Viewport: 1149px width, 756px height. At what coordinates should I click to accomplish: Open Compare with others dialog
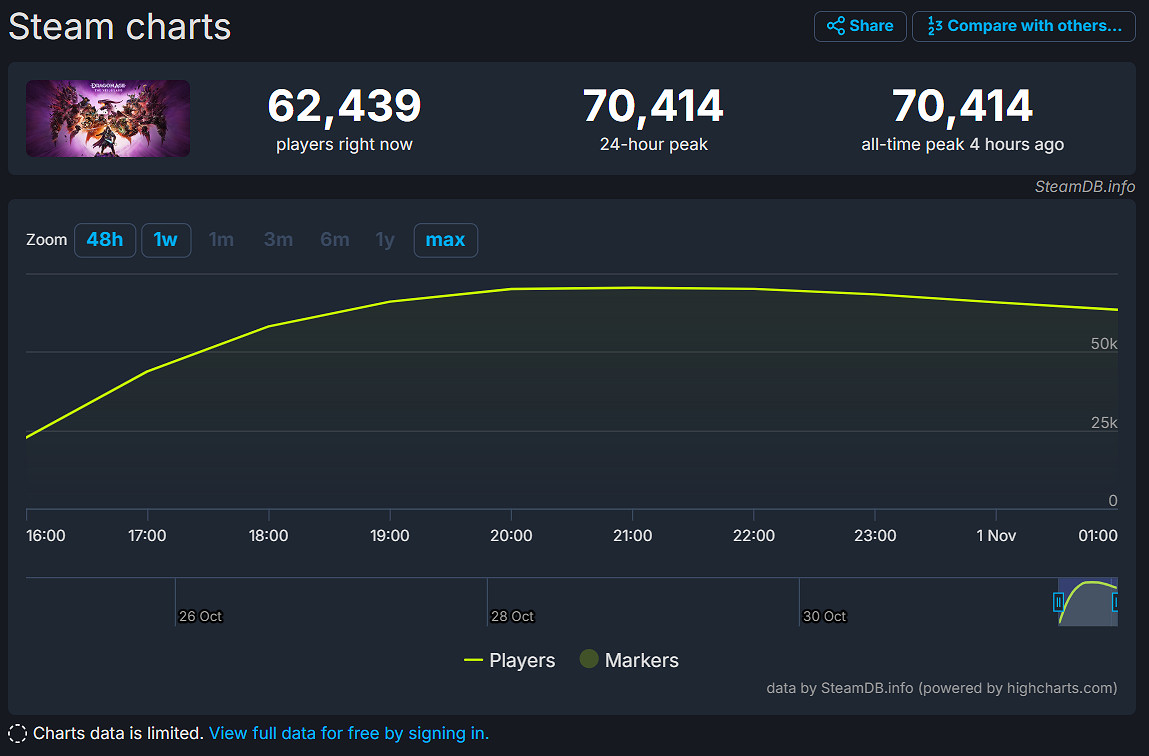[x=1023, y=26]
